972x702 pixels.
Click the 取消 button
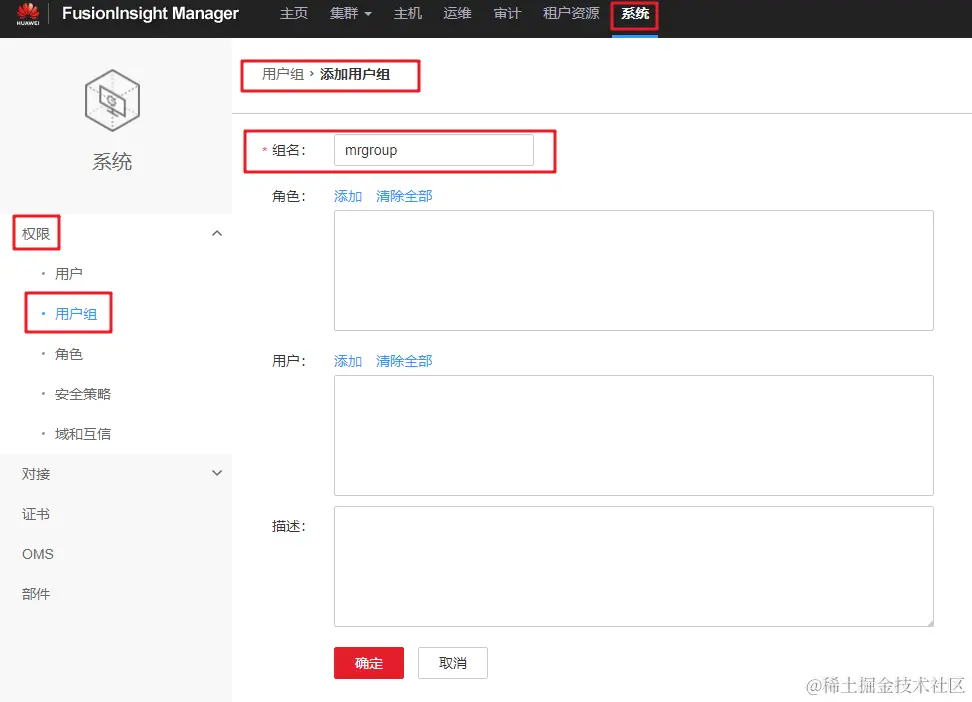click(453, 663)
